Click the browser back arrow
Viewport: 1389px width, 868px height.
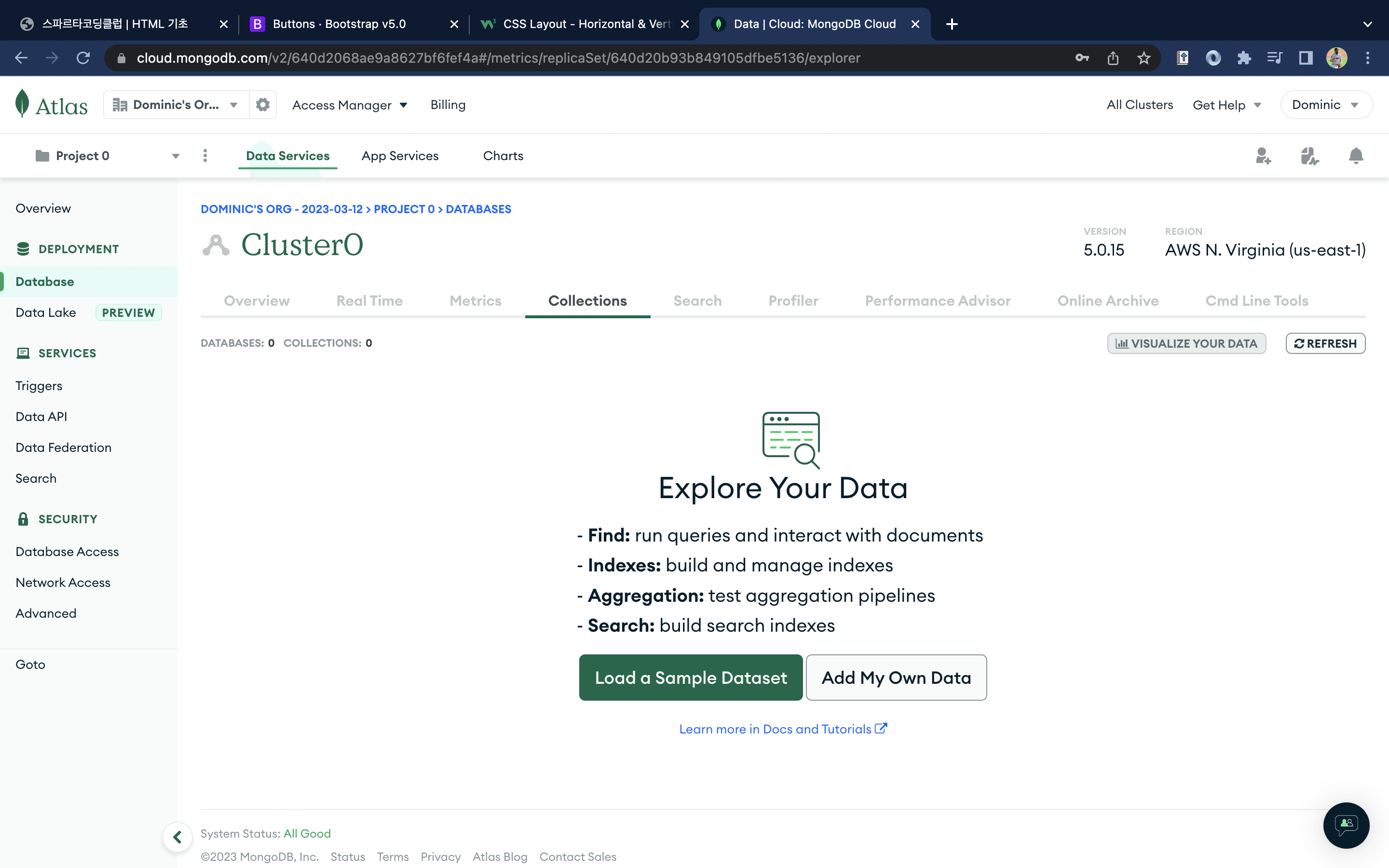click(21, 58)
